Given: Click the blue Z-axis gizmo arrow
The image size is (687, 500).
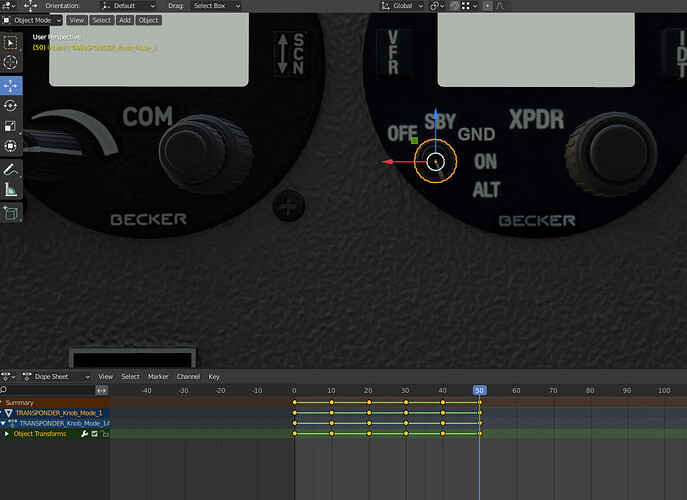Looking at the screenshot, I should coord(435,115).
